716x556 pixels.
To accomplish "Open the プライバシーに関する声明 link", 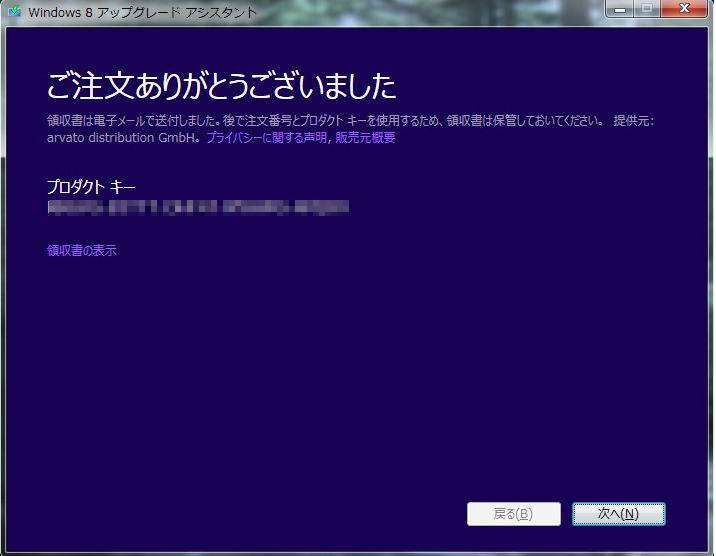I will point(267,137).
